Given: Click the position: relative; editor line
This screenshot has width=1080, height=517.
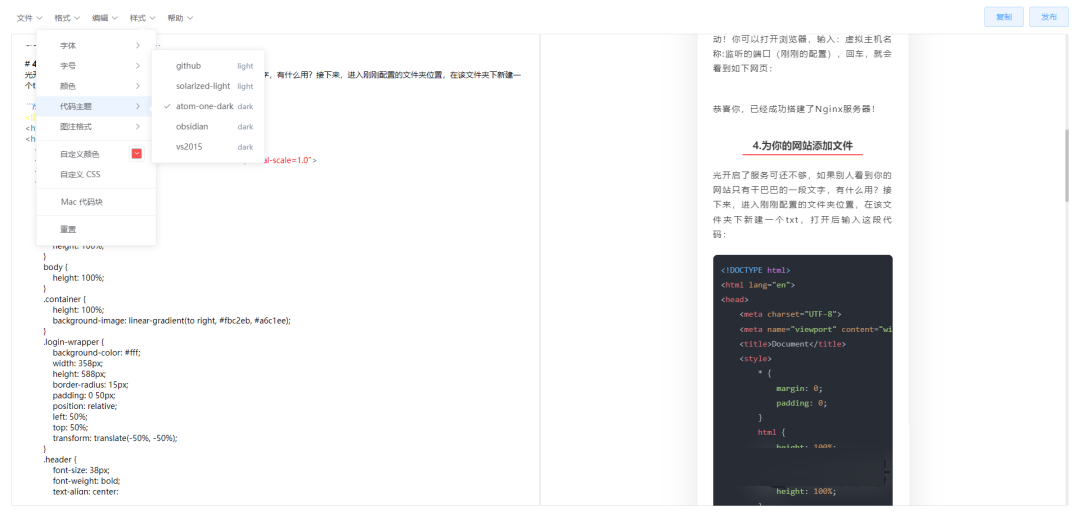Looking at the screenshot, I should coord(85,406).
